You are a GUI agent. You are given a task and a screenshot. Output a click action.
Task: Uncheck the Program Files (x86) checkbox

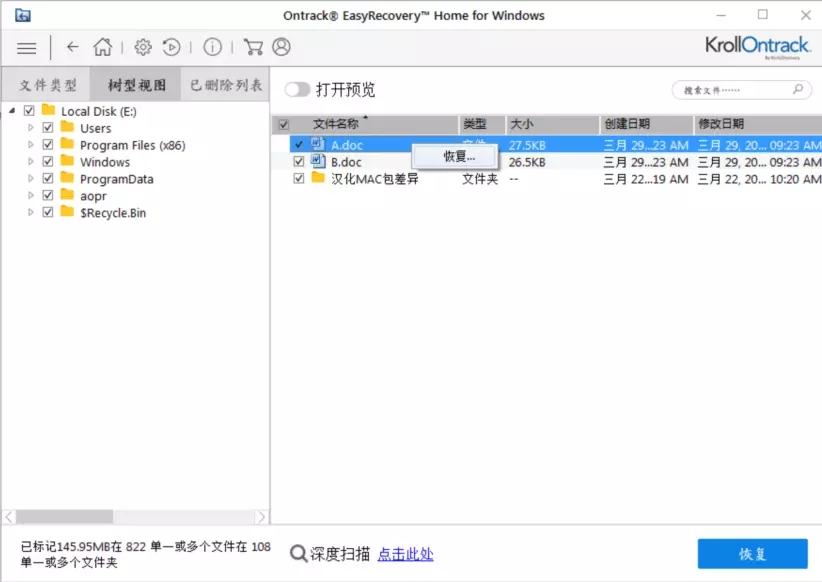48,144
